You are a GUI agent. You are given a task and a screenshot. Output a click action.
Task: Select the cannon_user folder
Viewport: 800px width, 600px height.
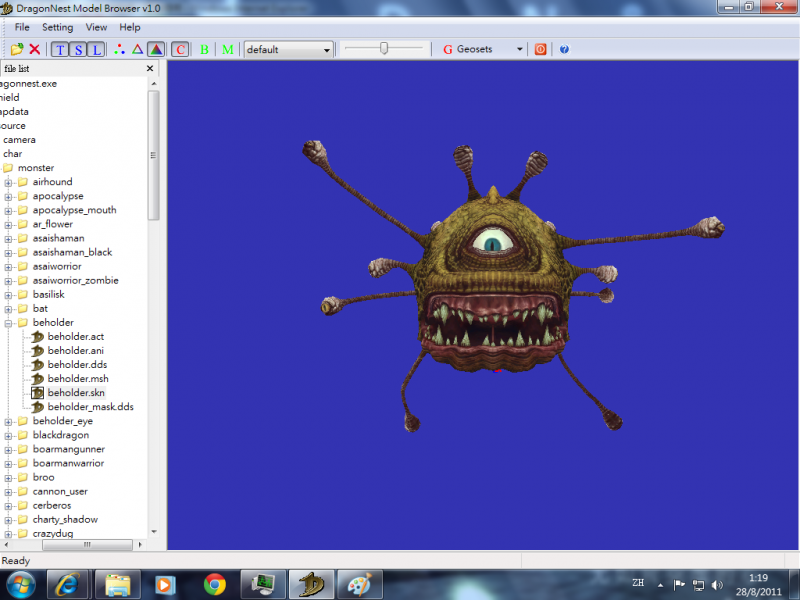coord(60,491)
